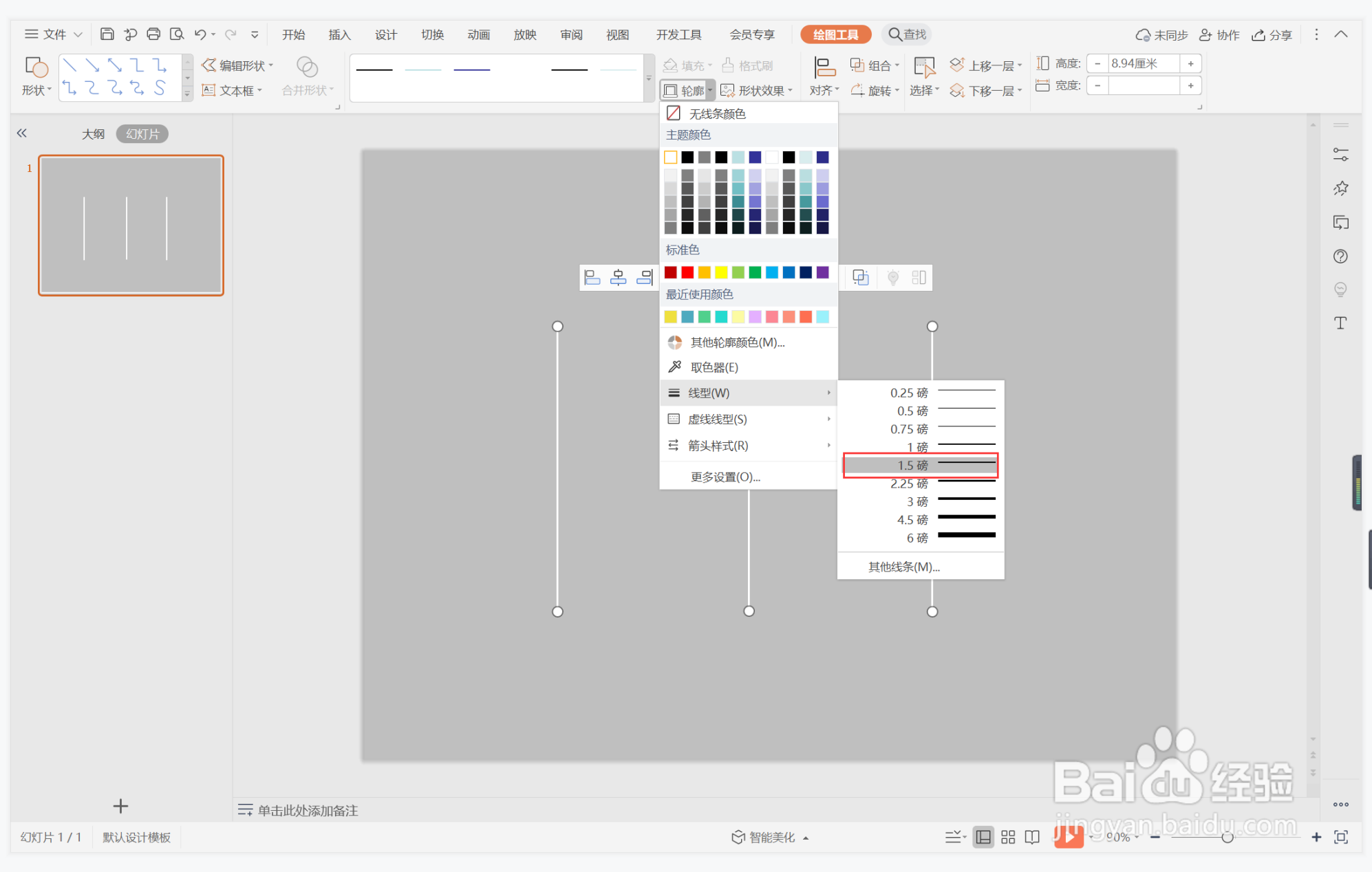Open the text tool in right sidebar
Image resolution: width=1372 pixels, height=872 pixels.
[1340, 323]
